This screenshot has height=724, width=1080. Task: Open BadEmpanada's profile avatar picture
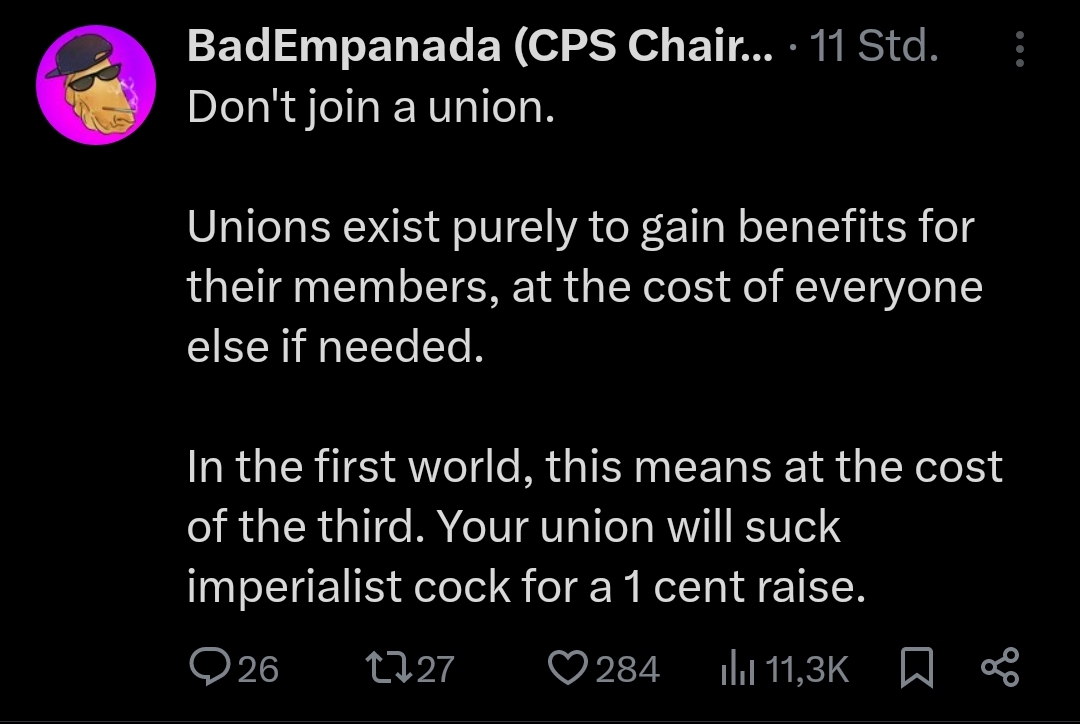pos(96,85)
